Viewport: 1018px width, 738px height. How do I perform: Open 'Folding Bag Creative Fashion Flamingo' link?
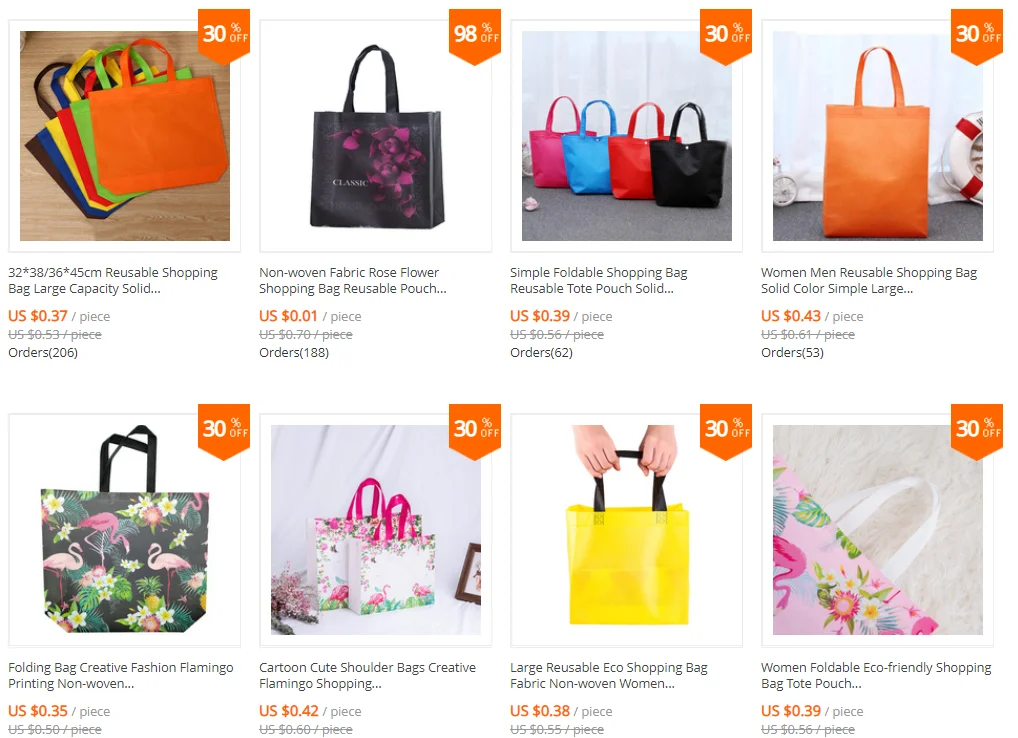click(121, 675)
